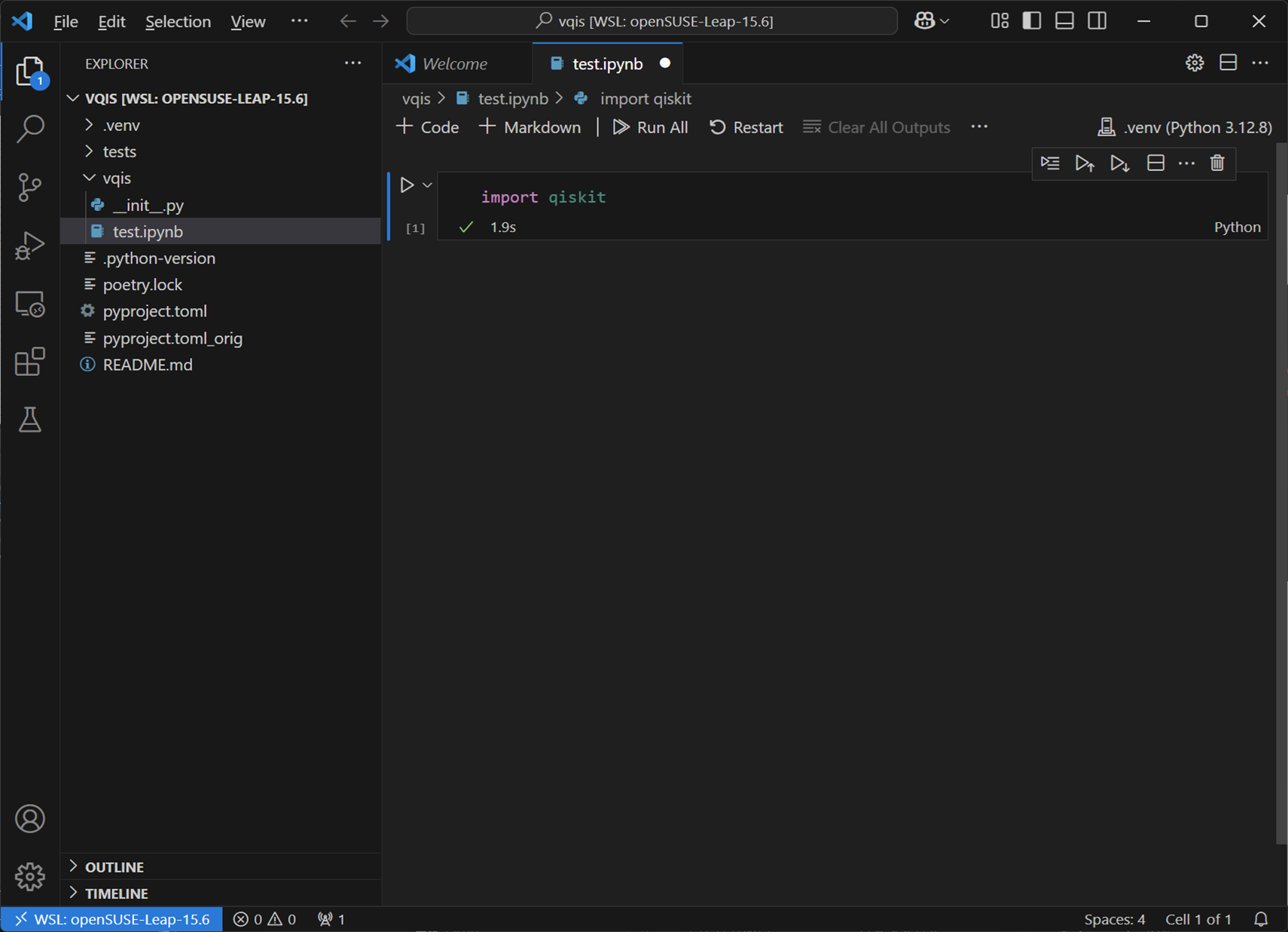This screenshot has height=932, width=1288.
Task: Open the Source Control view
Action: (30, 187)
